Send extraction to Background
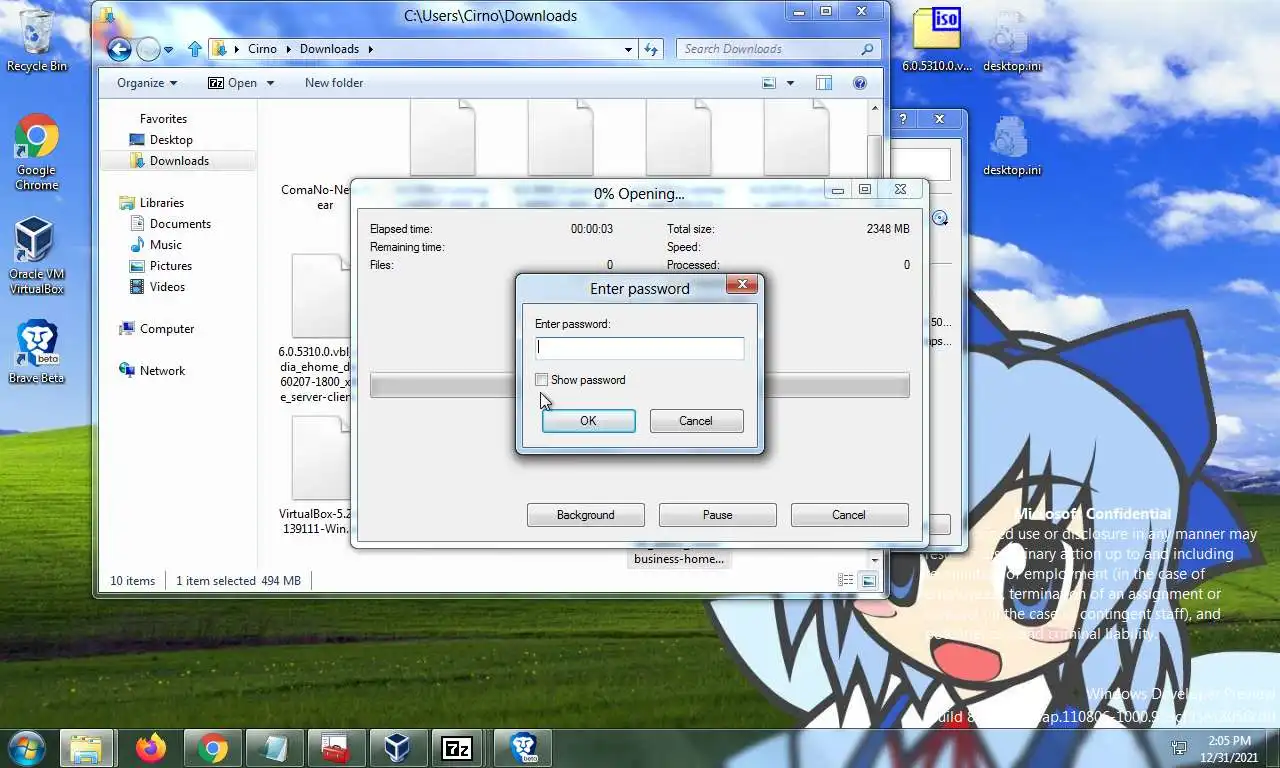 tap(585, 515)
